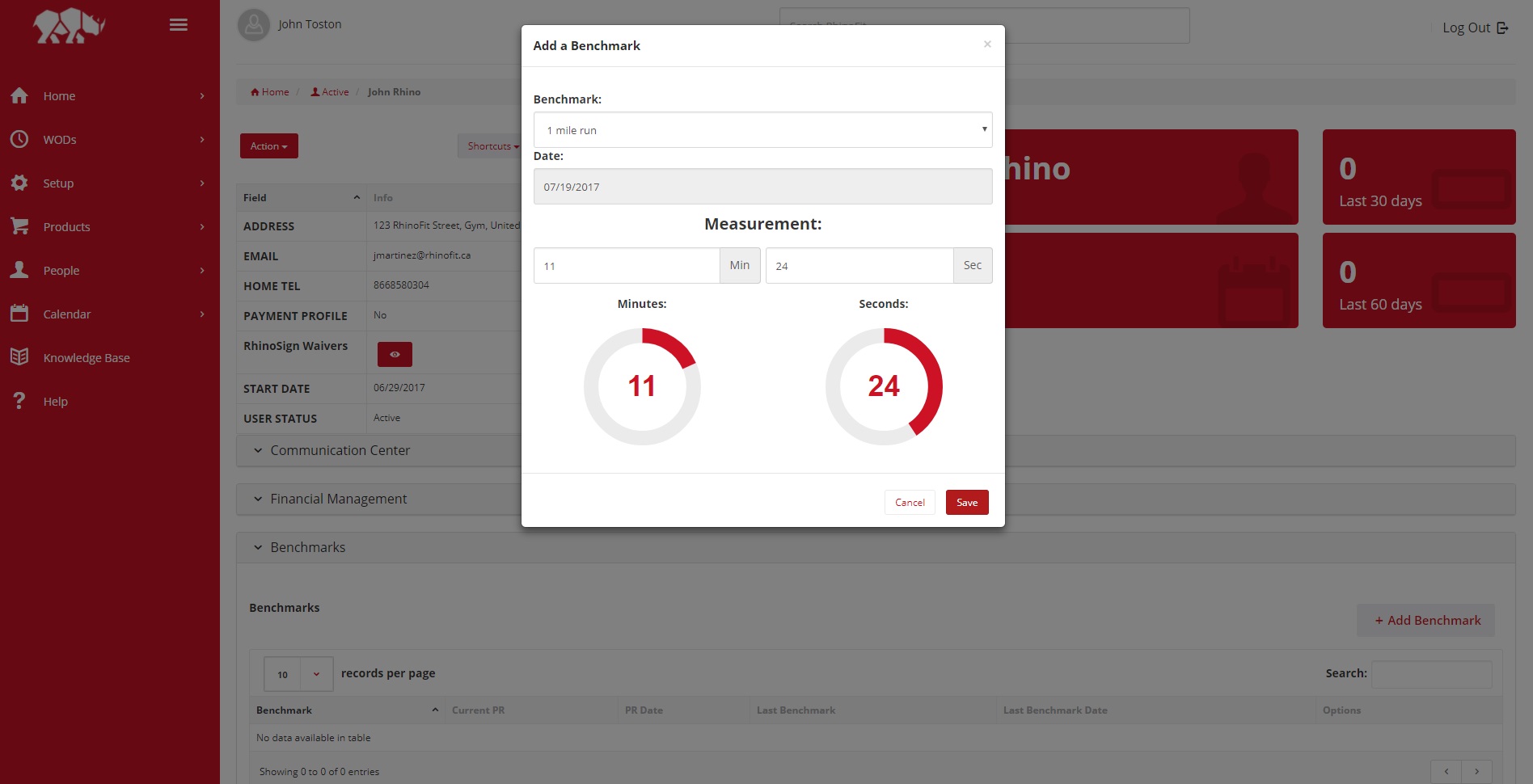Open the sidebar hamburger menu
This screenshot has width=1533, height=784.
pyautogui.click(x=178, y=25)
